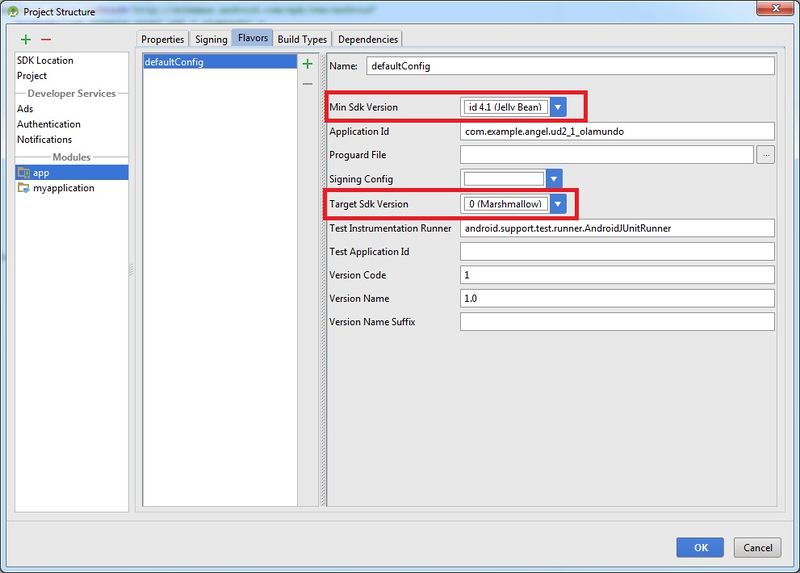Open the Signing Config dropdown arrow
800x573 pixels.
(x=554, y=179)
